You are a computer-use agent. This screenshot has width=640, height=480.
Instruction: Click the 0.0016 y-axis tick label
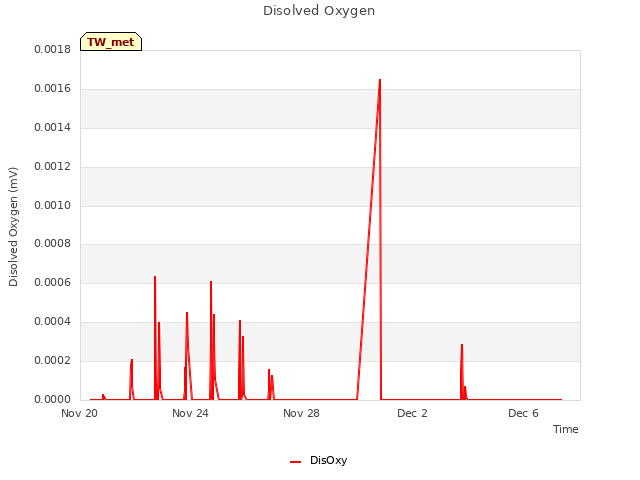coord(52,89)
